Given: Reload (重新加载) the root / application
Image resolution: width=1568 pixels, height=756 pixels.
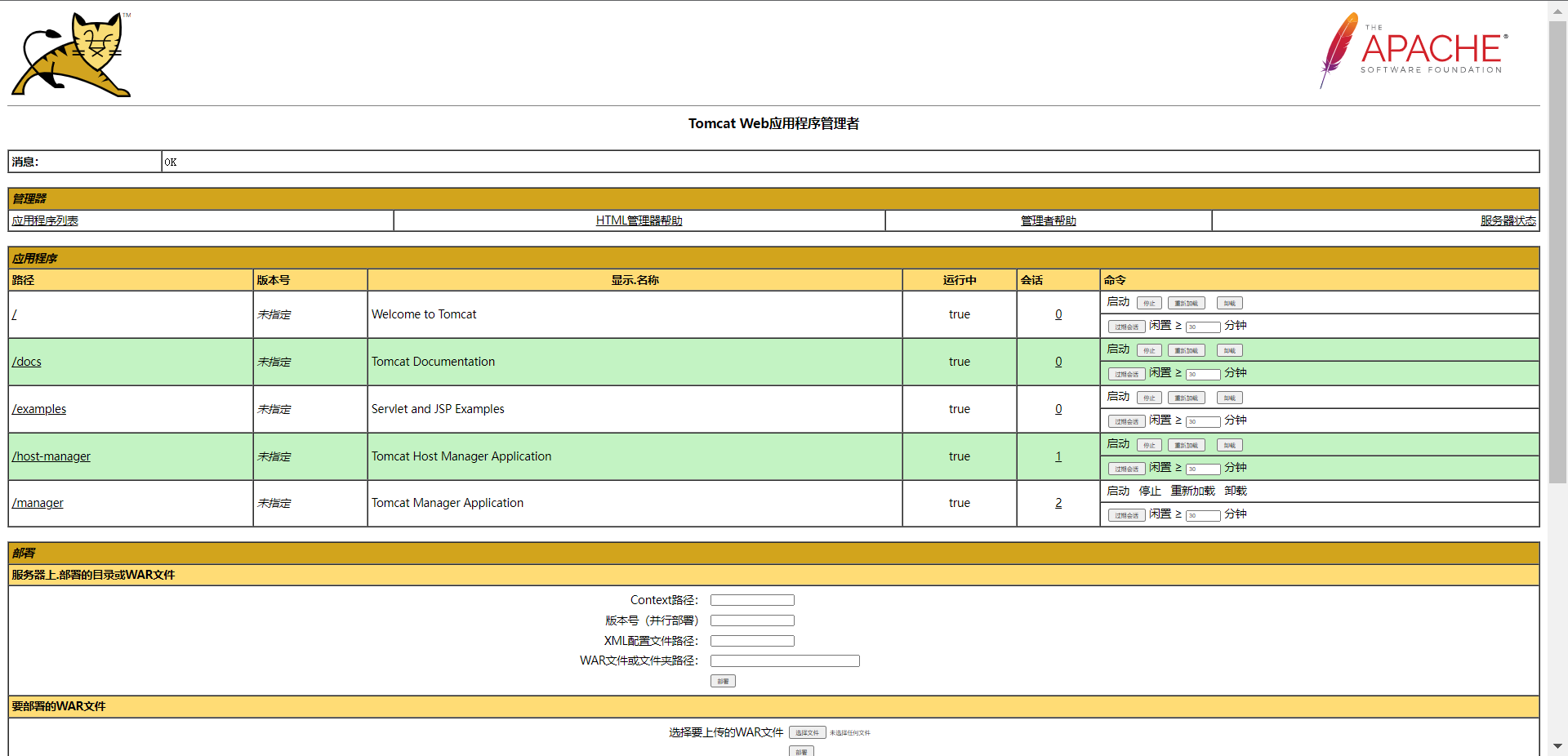Looking at the screenshot, I should point(1186,303).
